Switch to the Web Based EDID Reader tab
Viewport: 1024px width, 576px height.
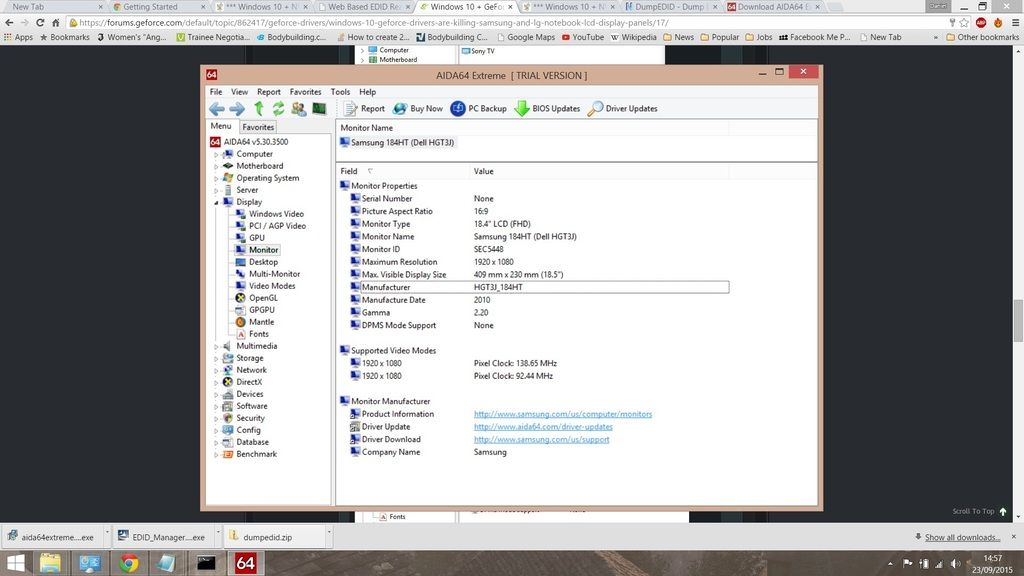pos(364,7)
